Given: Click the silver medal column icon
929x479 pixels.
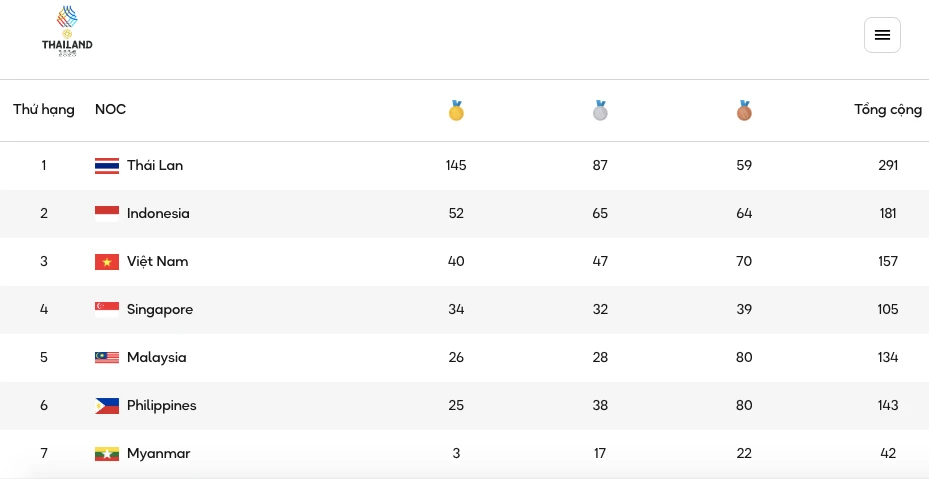Looking at the screenshot, I should click(x=600, y=110).
